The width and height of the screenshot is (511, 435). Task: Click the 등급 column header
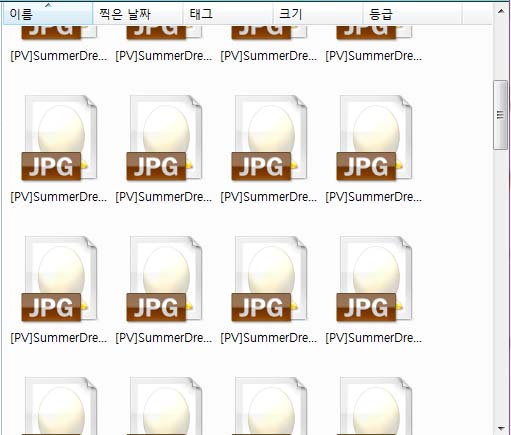coord(412,14)
